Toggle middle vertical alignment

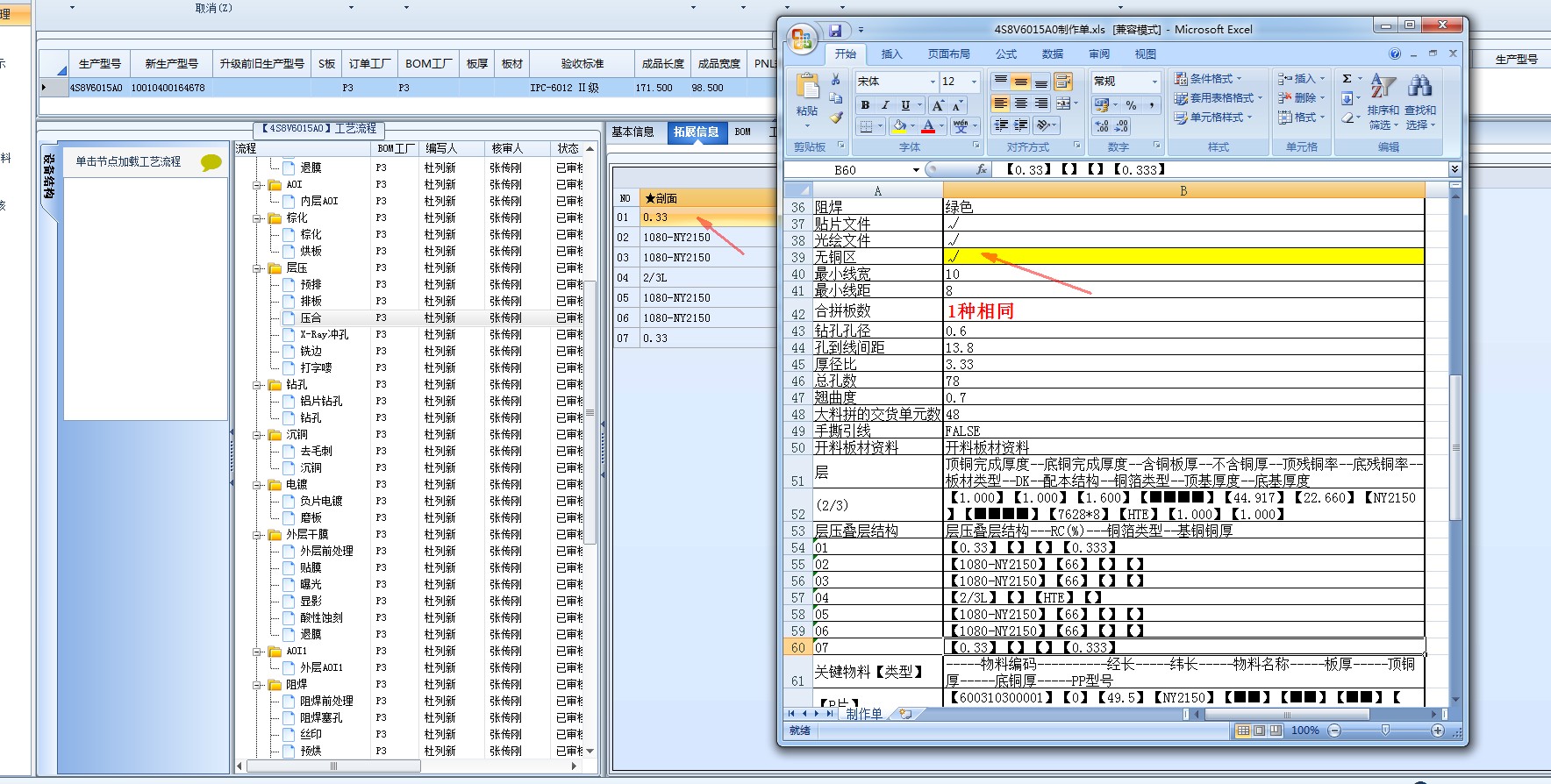pos(1020,82)
